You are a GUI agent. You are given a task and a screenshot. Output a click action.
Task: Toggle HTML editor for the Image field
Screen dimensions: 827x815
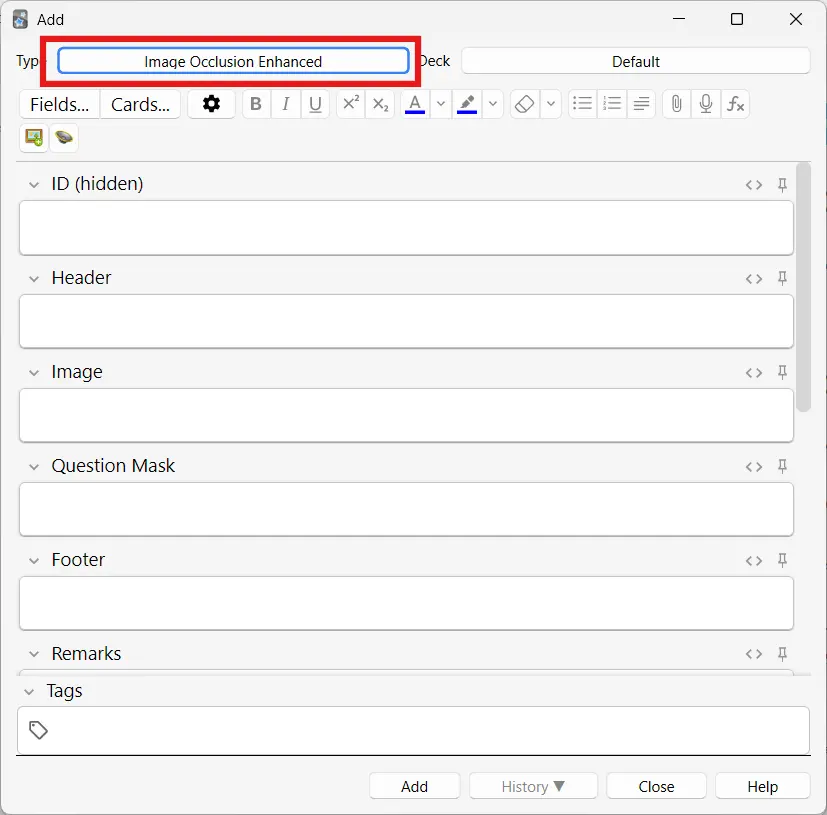click(754, 373)
